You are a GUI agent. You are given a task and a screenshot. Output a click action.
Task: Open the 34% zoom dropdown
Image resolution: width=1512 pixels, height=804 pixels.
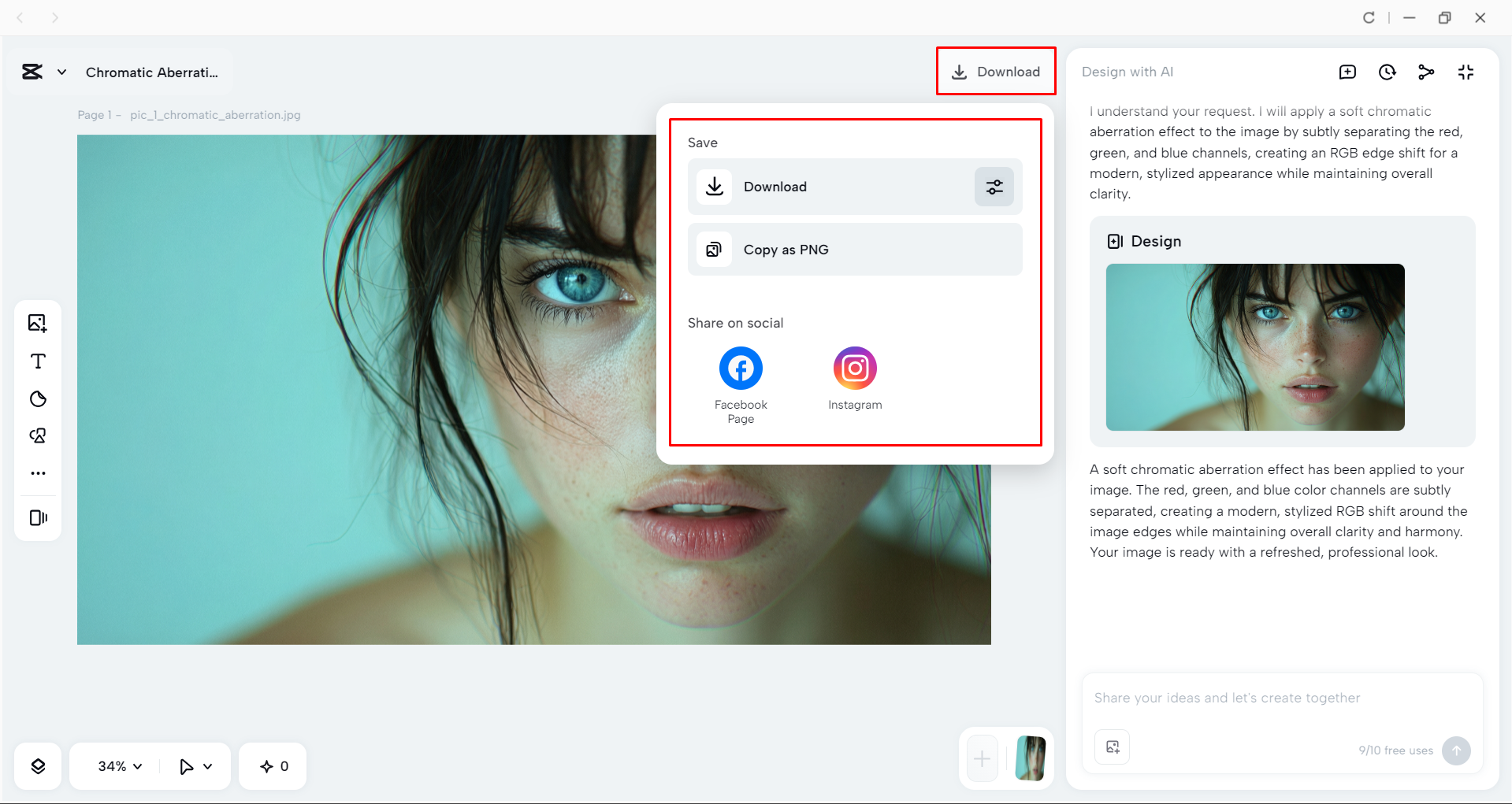[120, 766]
